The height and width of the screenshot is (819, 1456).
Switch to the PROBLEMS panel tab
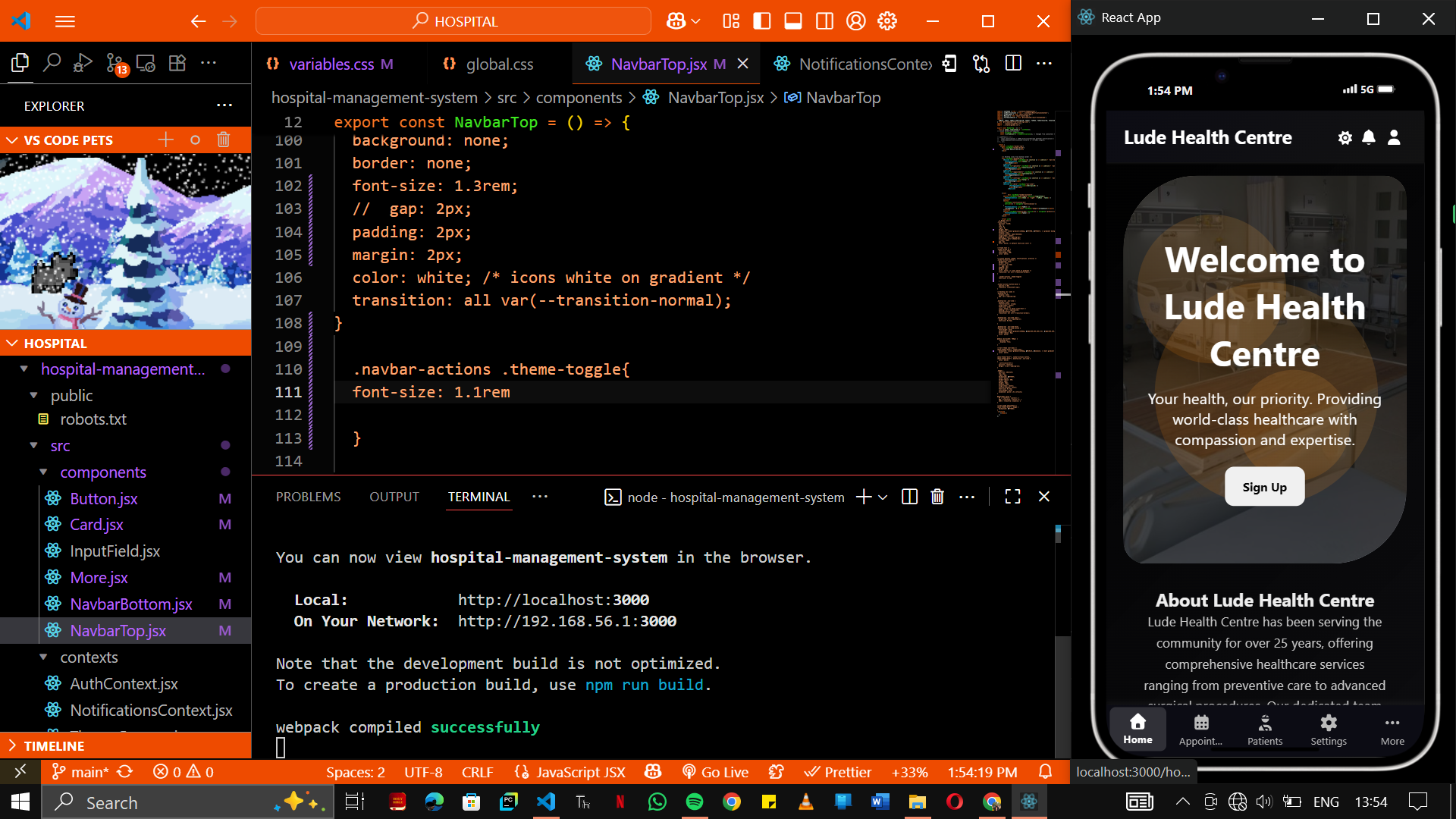click(308, 497)
